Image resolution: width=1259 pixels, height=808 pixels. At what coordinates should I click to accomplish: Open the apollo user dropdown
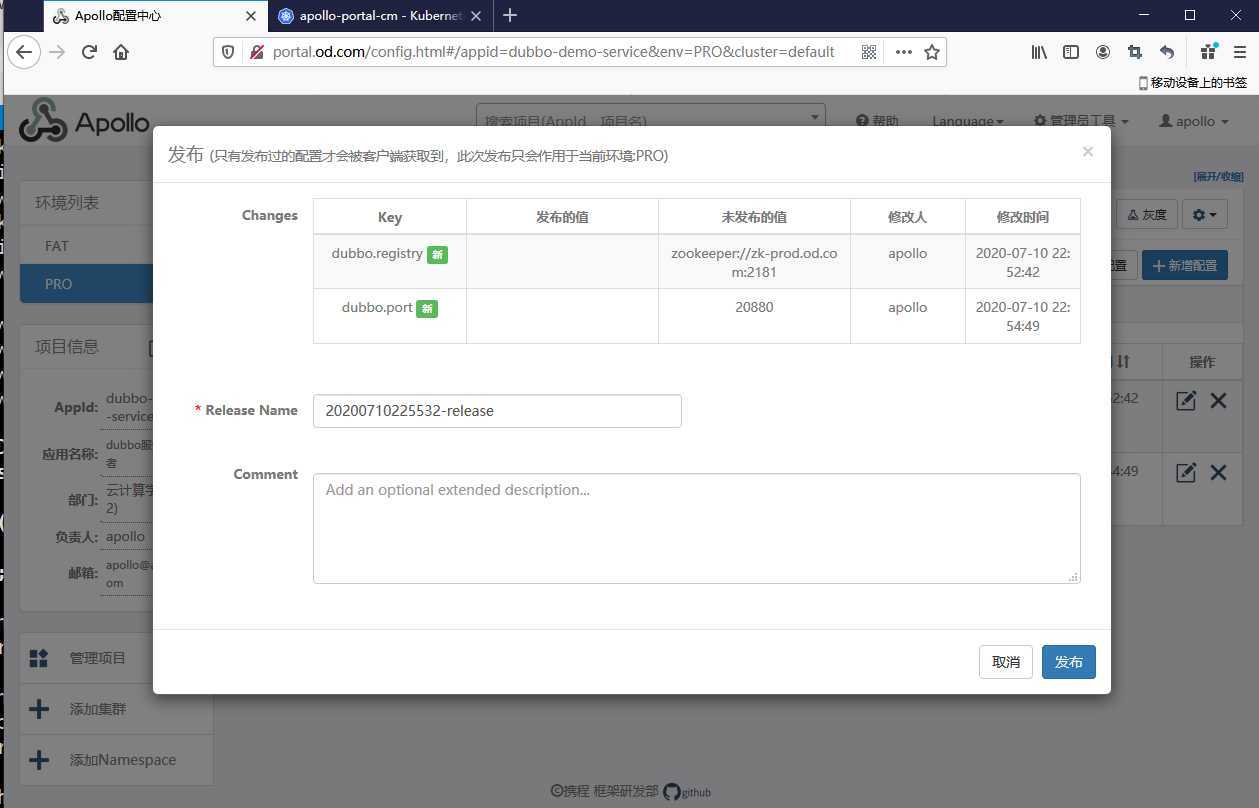click(x=1194, y=121)
